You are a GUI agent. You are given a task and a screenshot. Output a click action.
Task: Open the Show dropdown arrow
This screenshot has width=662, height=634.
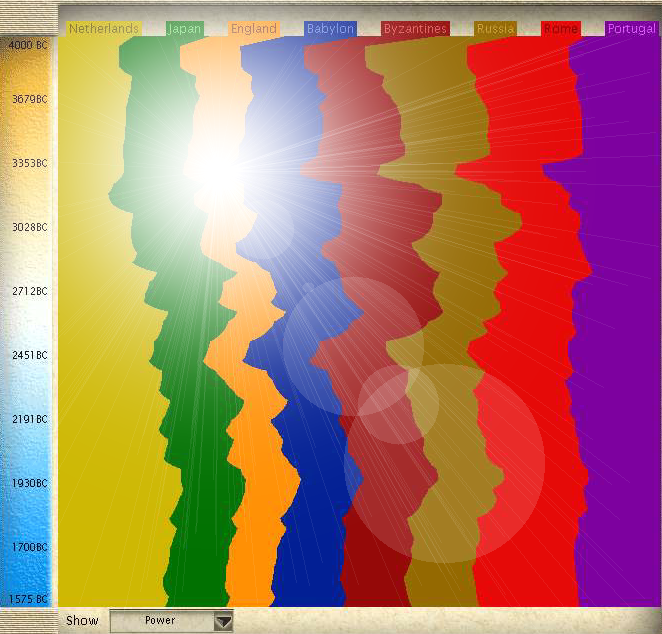[224, 621]
